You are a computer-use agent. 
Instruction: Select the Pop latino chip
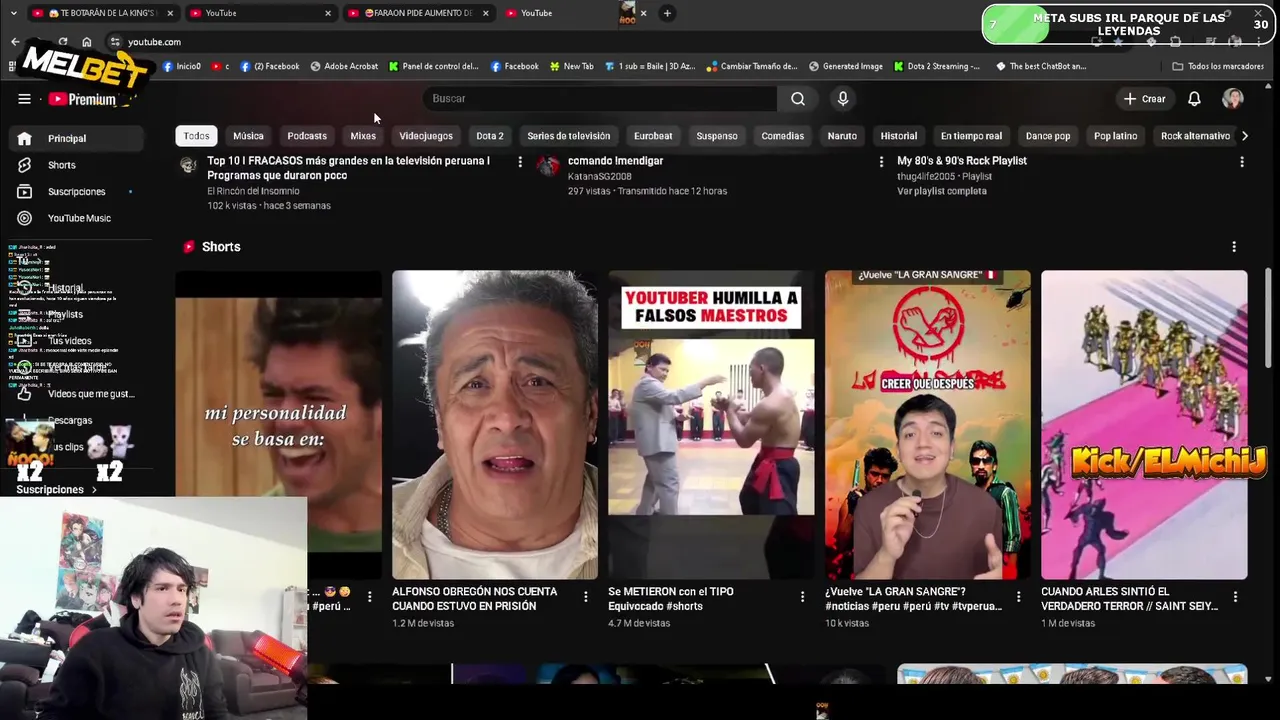tap(1116, 136)
